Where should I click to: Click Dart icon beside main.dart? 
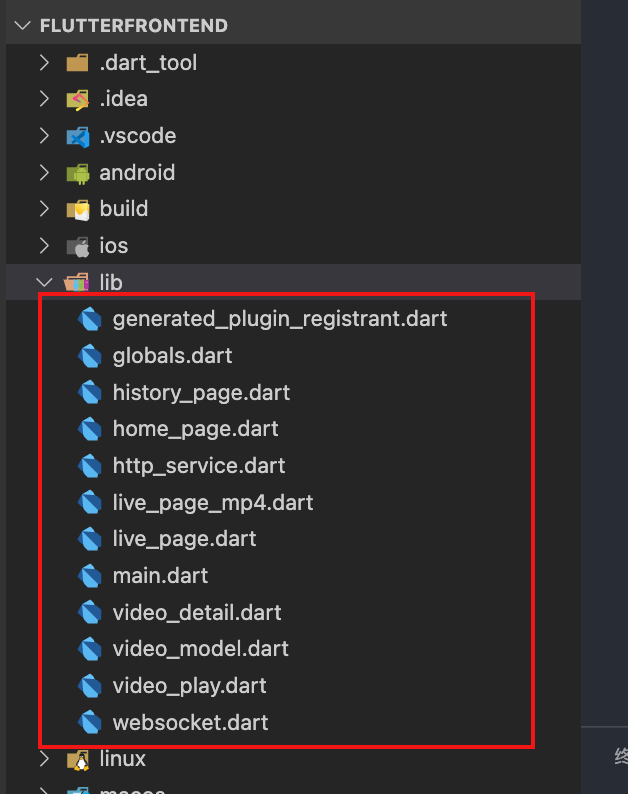pos(90,576)
